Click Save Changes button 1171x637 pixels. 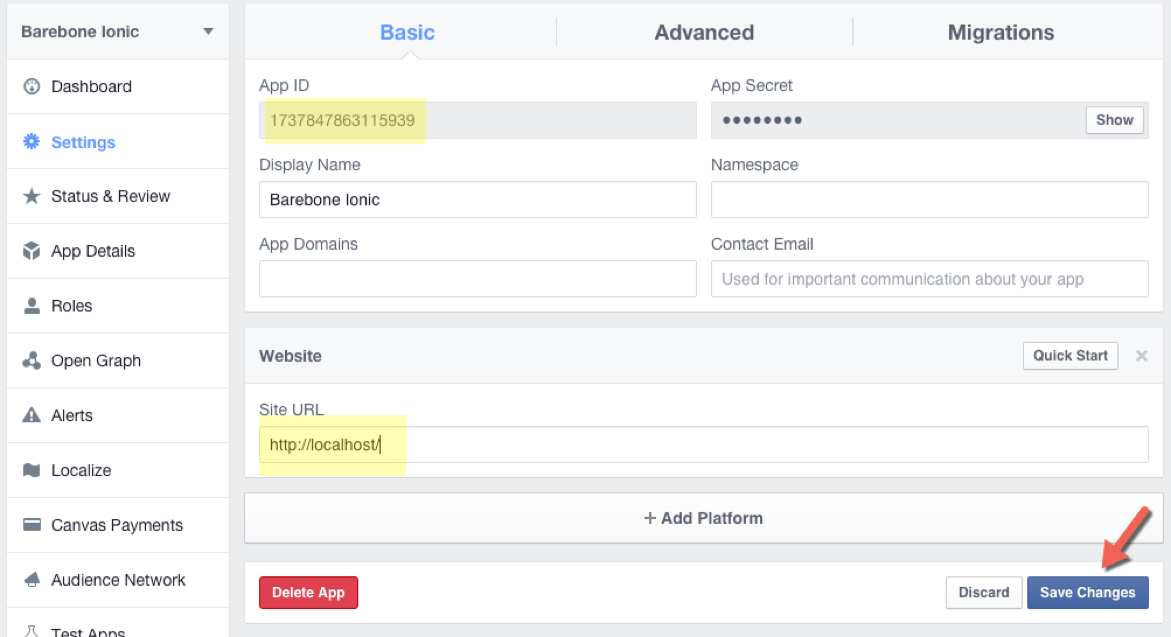pos(1087,592)
